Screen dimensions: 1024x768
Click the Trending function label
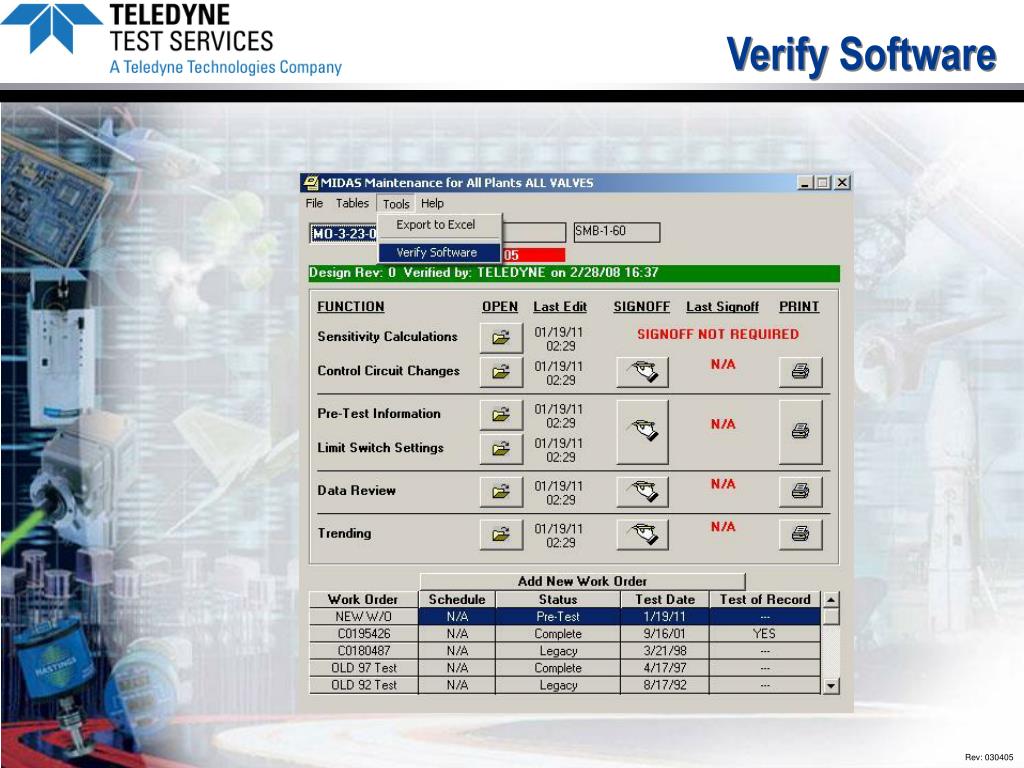tap(344, 534)
